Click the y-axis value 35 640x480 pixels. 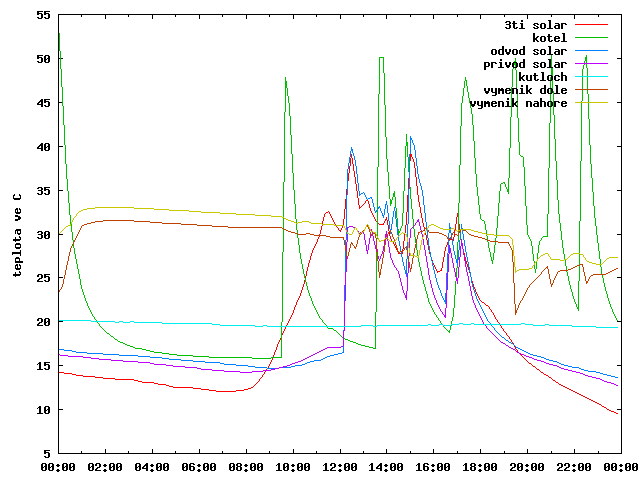[x=43, y=191]
